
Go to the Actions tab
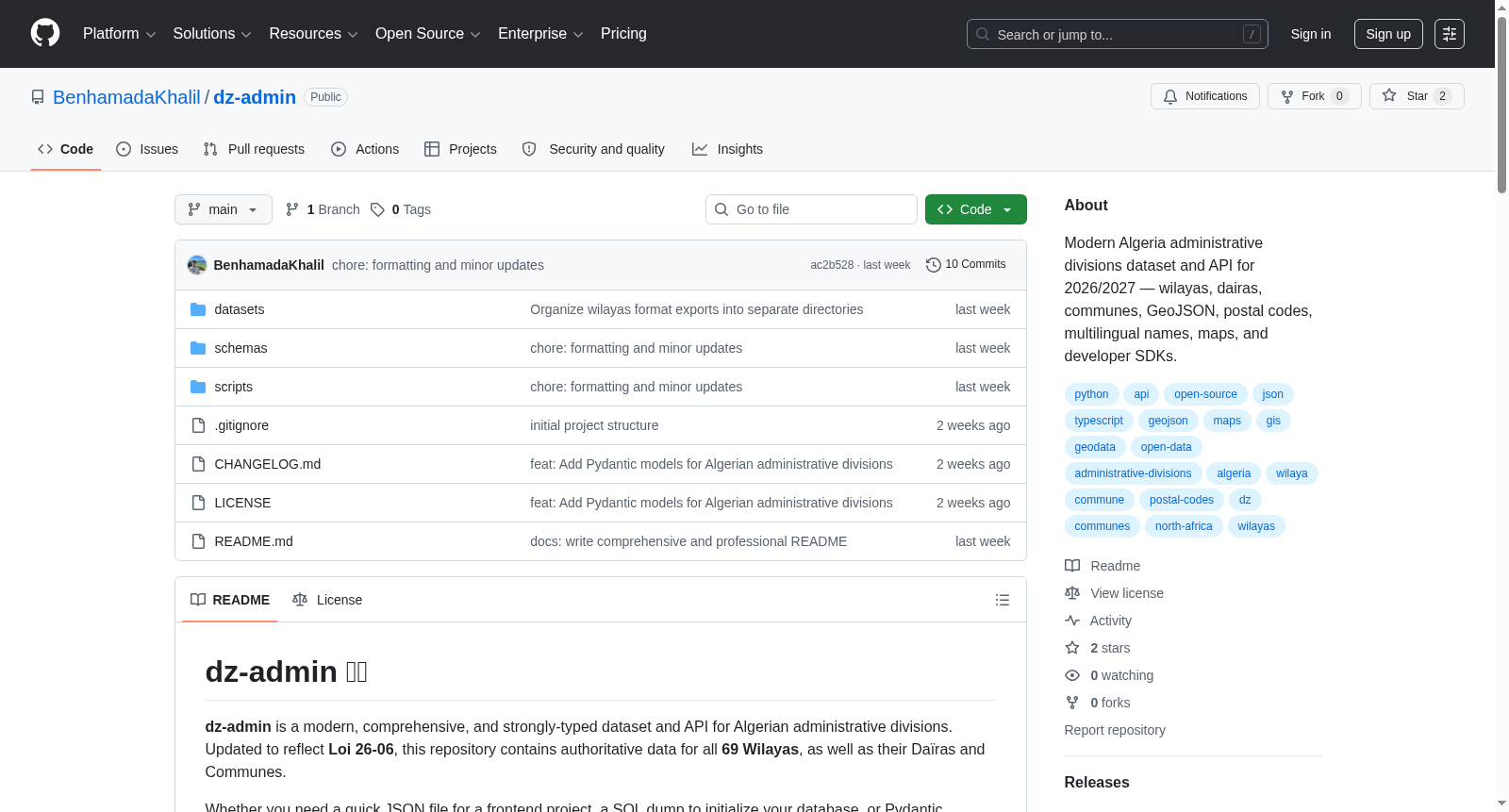365,149
